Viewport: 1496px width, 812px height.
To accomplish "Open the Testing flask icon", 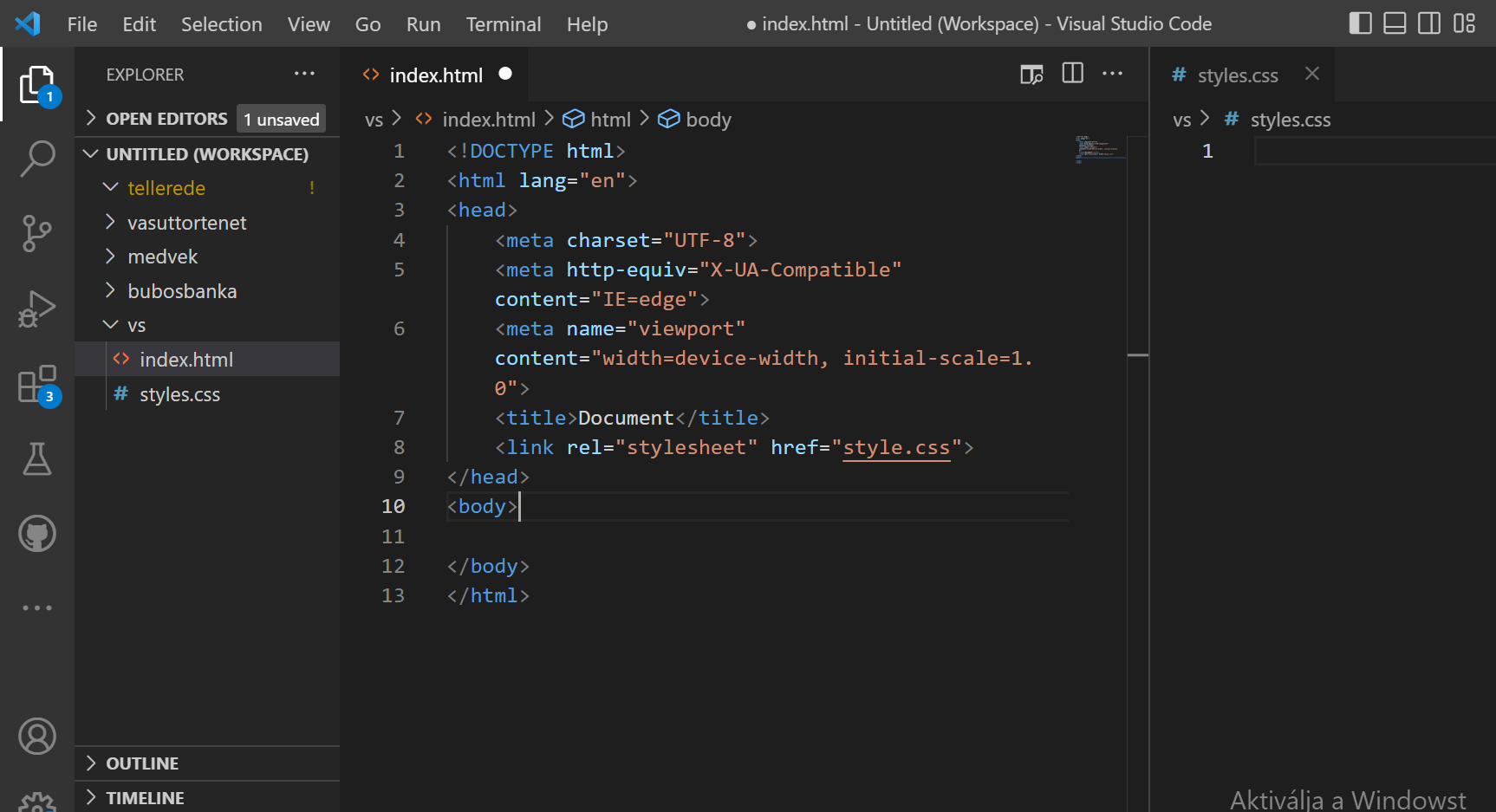I will pos(37,458).
